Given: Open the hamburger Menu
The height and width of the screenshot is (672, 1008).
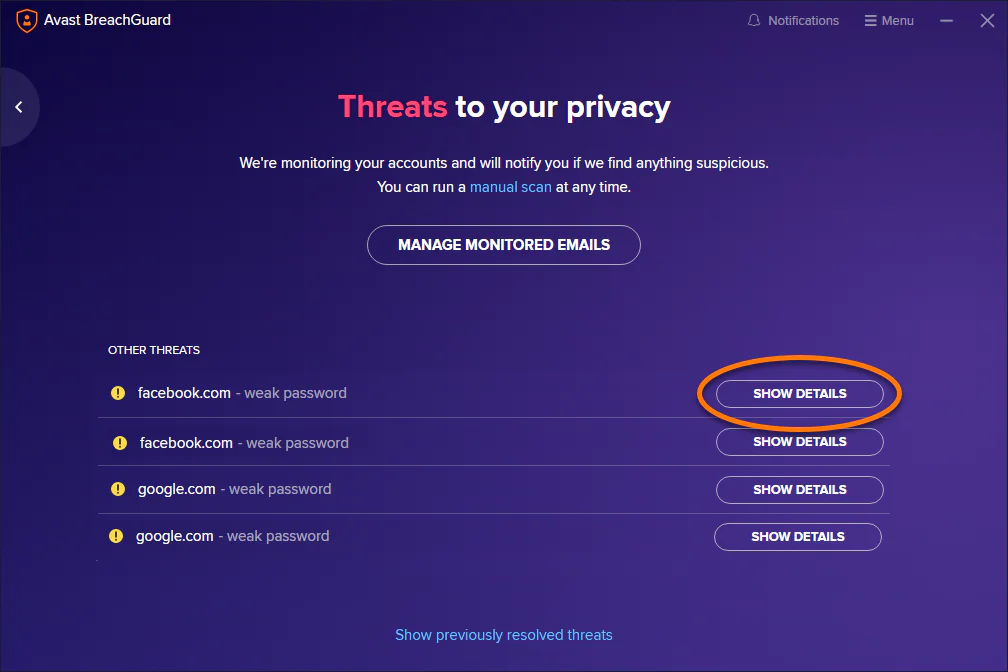Looking at the screenshot, I should [x=889, y=21].
